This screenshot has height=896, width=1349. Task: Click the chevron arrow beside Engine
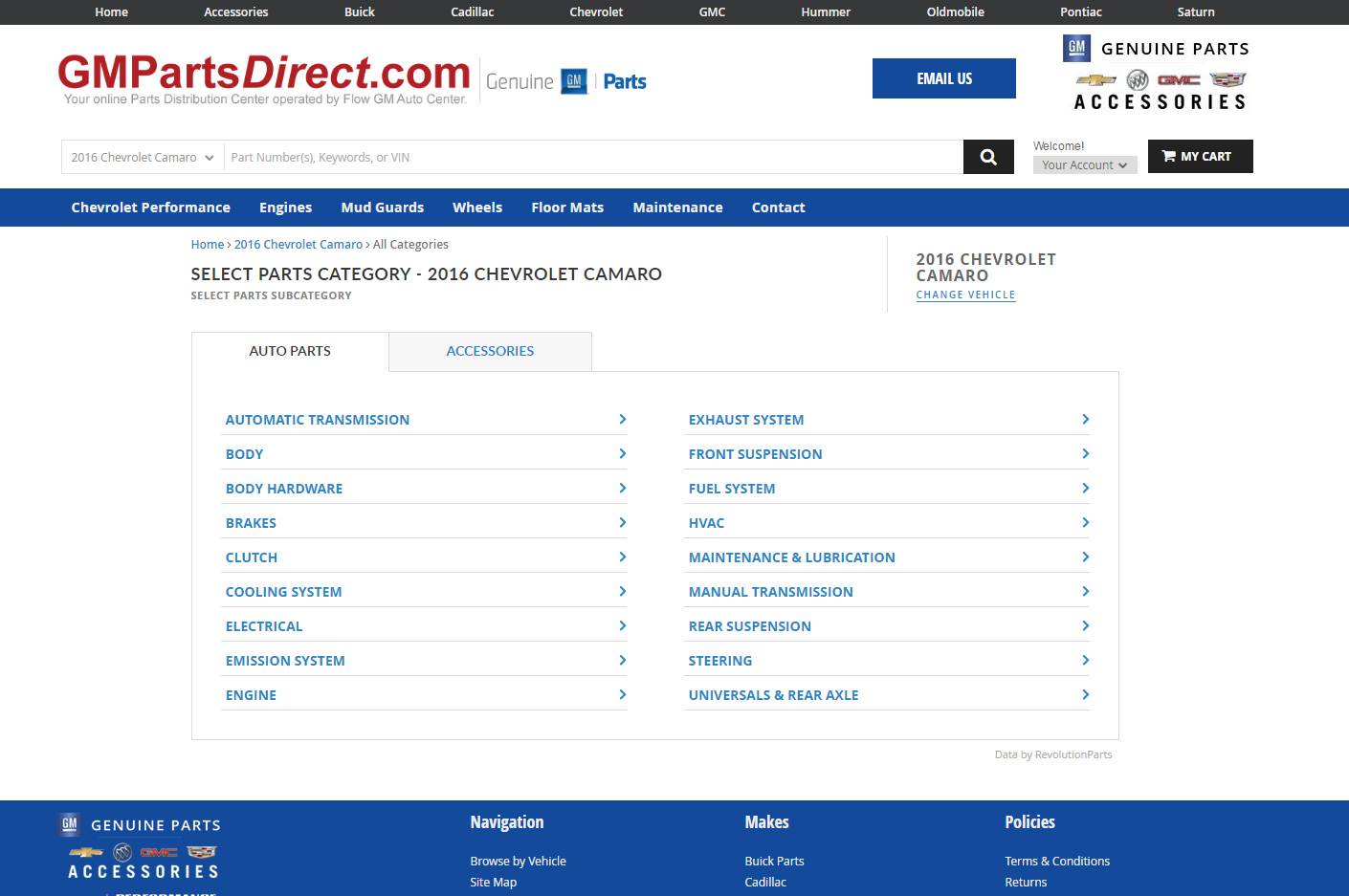pyautogui.click(x=622, y=694)
